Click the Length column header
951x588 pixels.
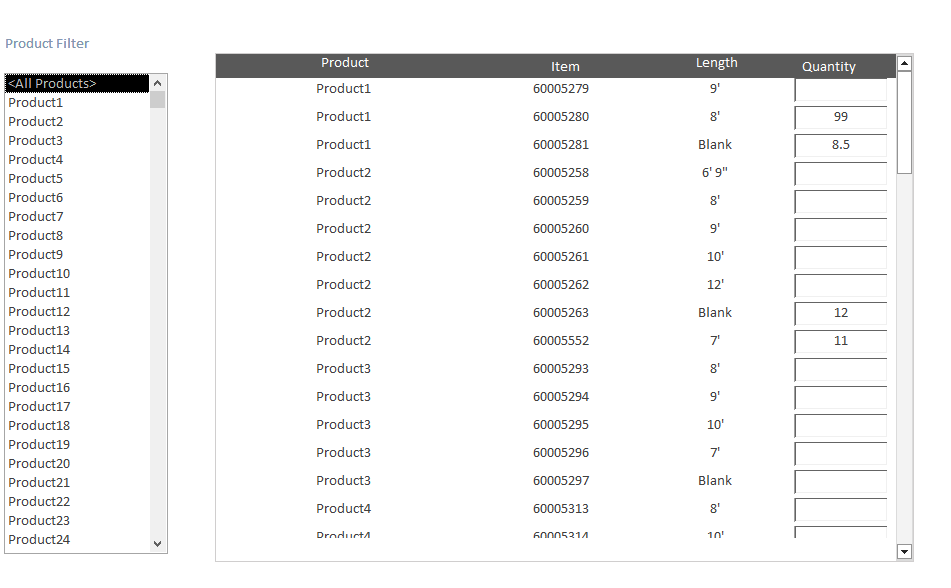[716, 63]
